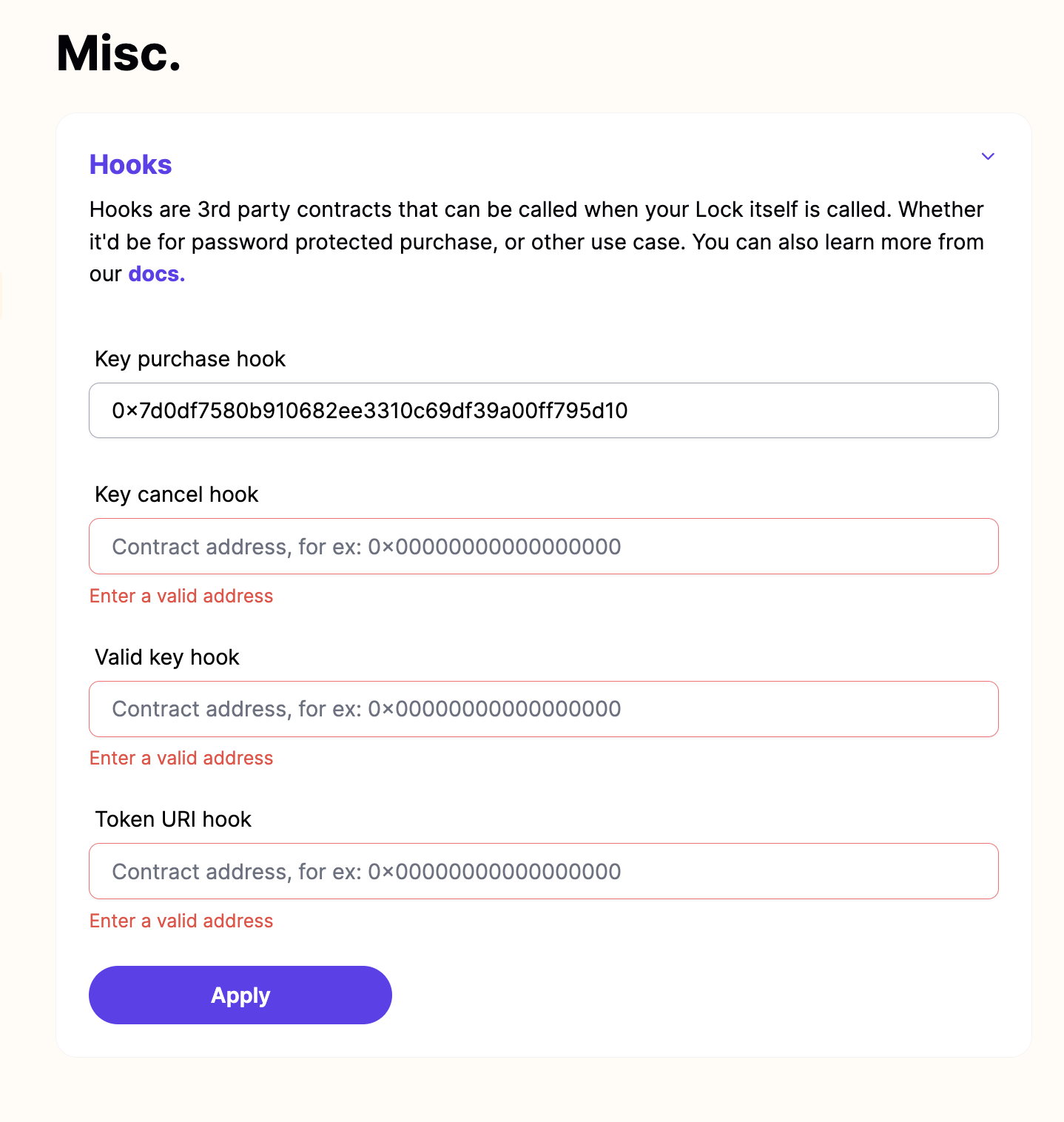Click the Valid key hook label

(x=166, y=656)
